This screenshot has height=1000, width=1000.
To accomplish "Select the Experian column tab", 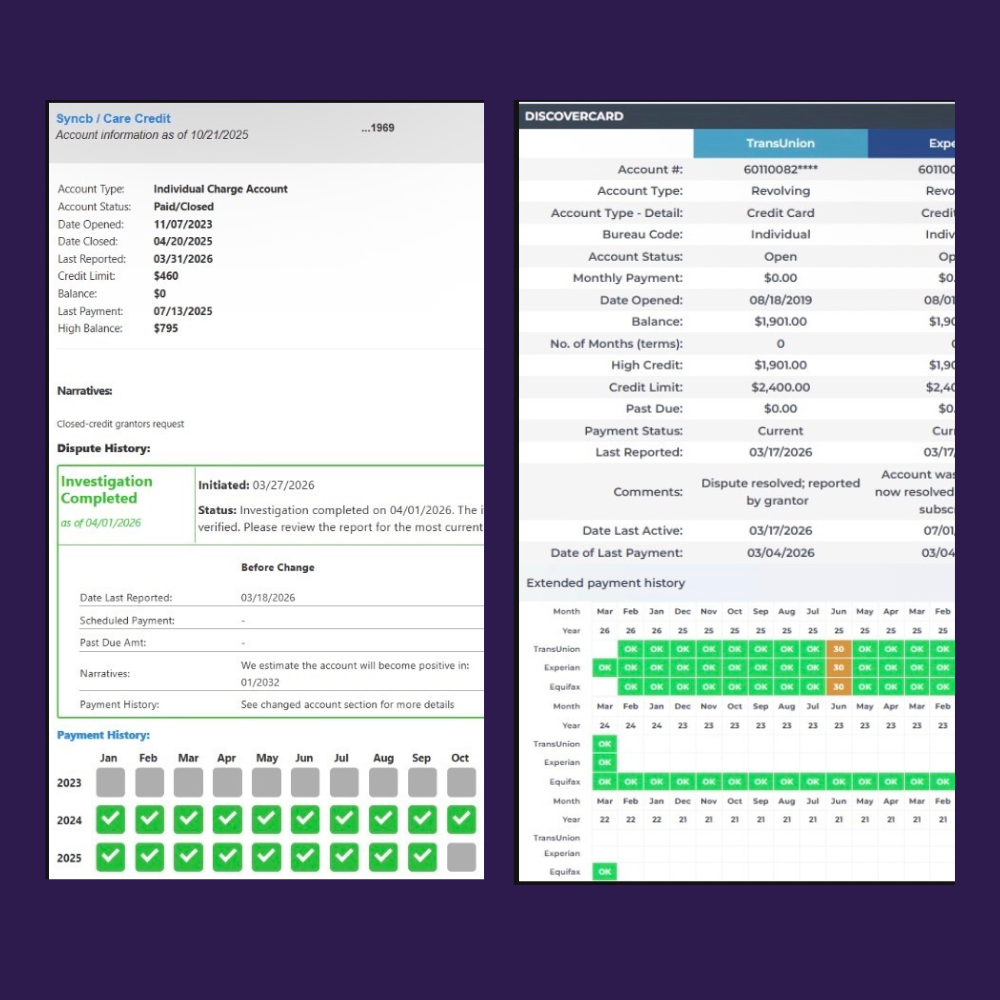I will (911, 143).
